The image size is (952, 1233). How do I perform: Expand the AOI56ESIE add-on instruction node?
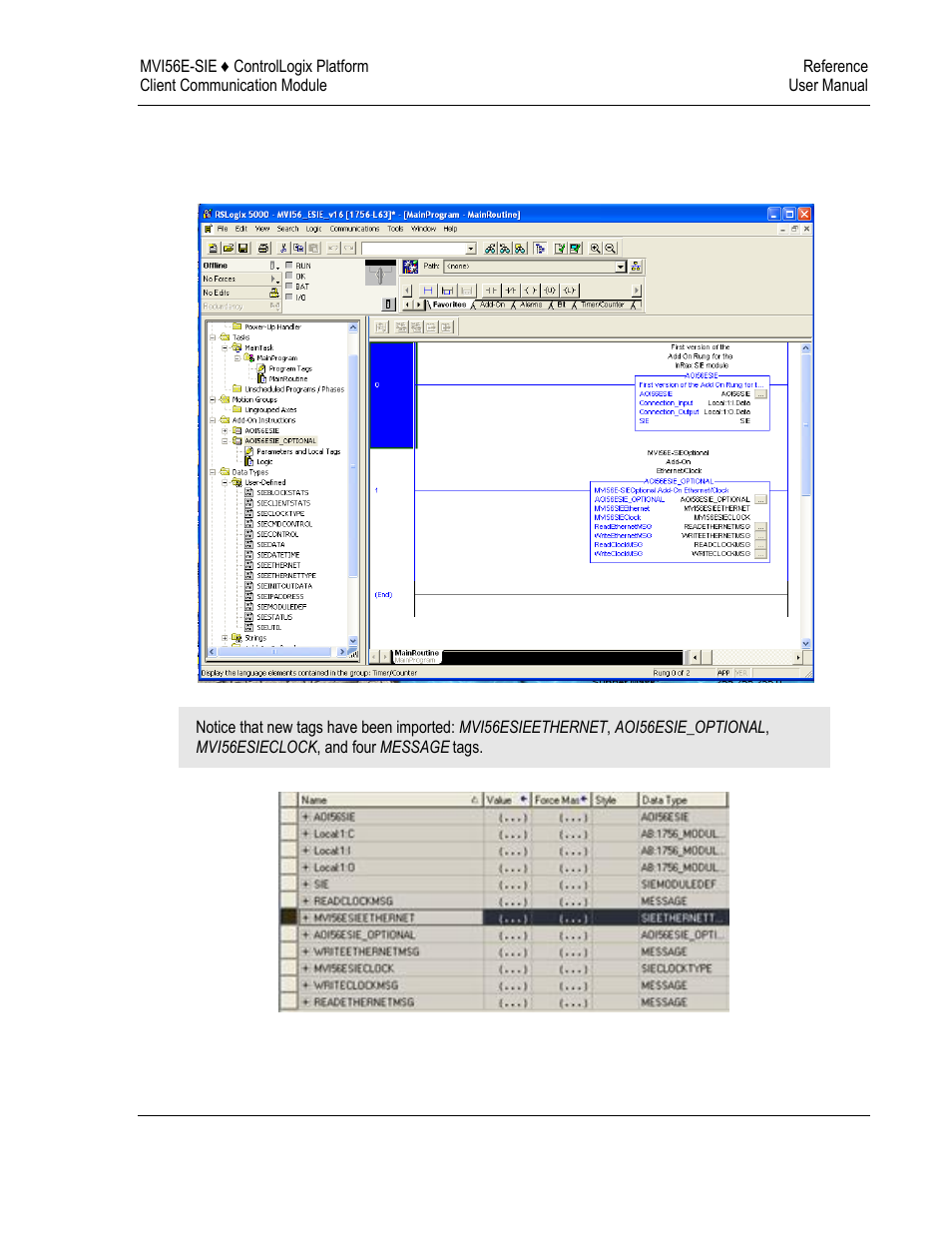click(225, 430)
